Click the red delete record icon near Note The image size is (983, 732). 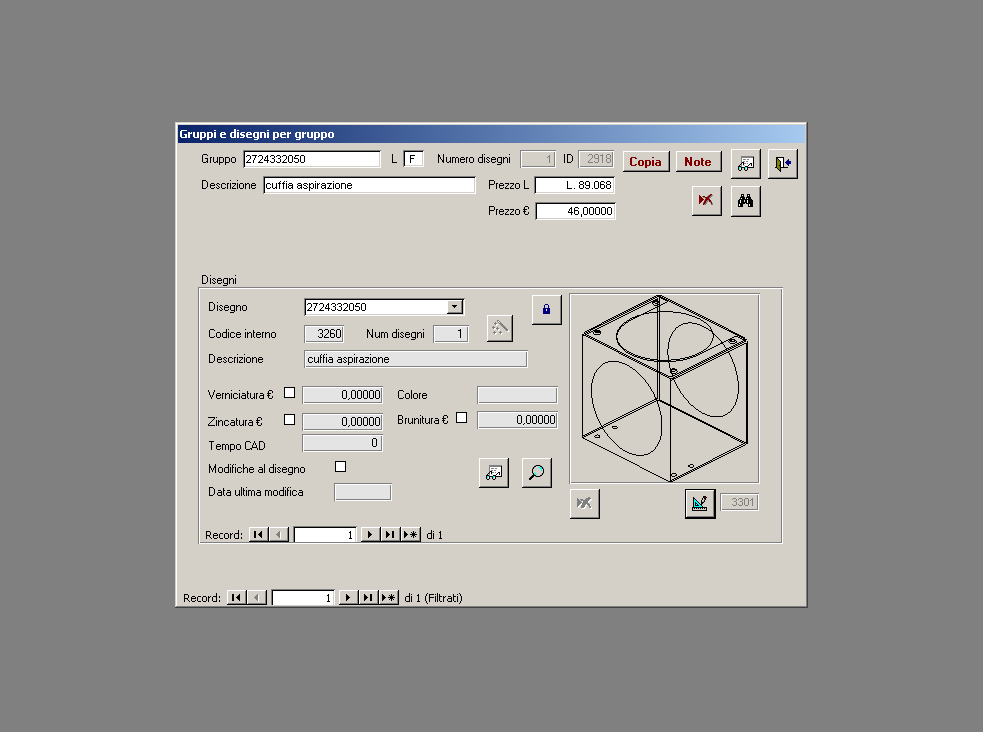[707, 201]
